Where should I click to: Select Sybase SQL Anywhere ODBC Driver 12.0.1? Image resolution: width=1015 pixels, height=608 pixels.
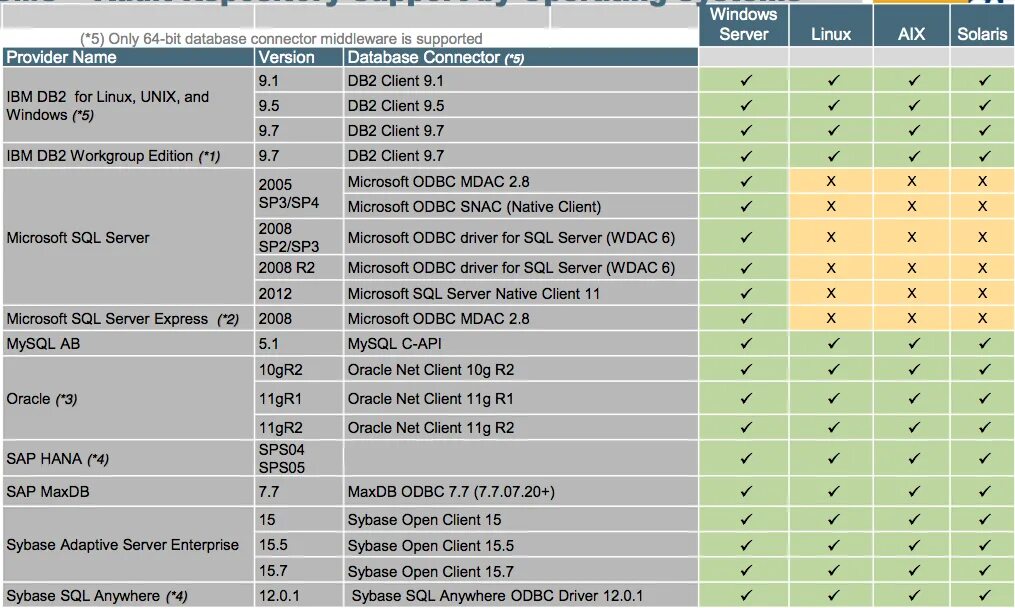pyautogui.click(x=520, y=596)
